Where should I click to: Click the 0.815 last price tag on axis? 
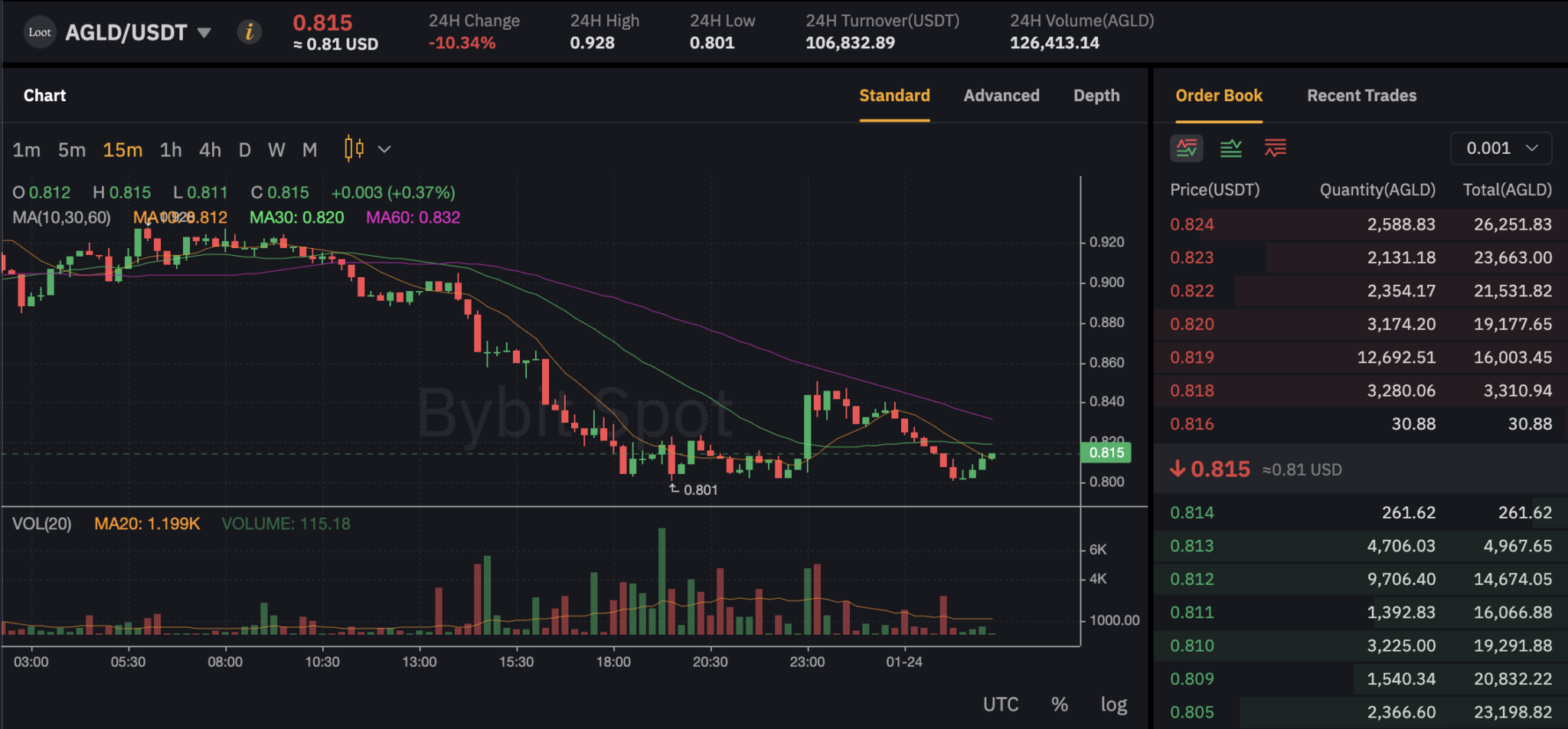1105,453
